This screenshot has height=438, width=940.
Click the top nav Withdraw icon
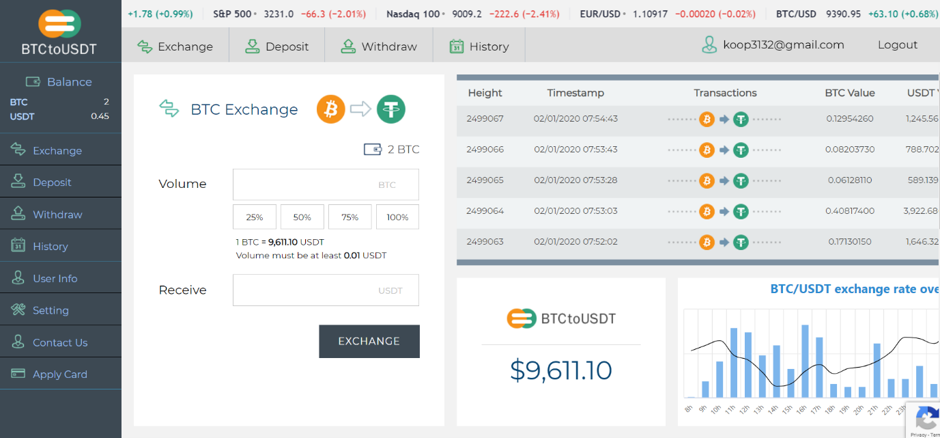coord(348,46)
